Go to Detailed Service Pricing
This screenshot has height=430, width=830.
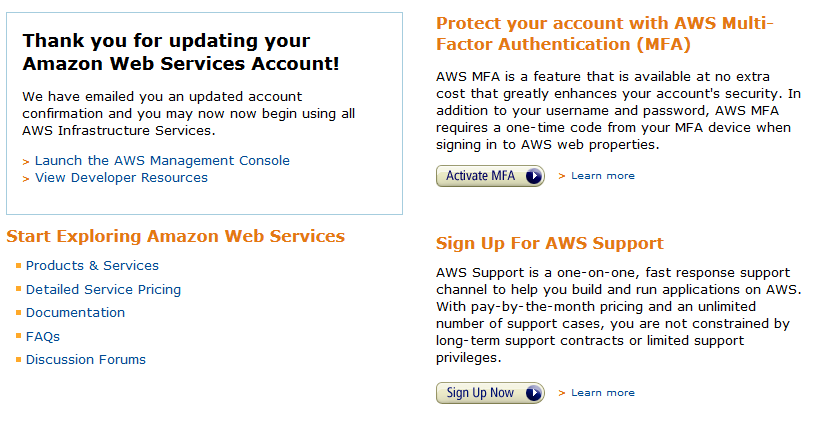coord(104,290)
